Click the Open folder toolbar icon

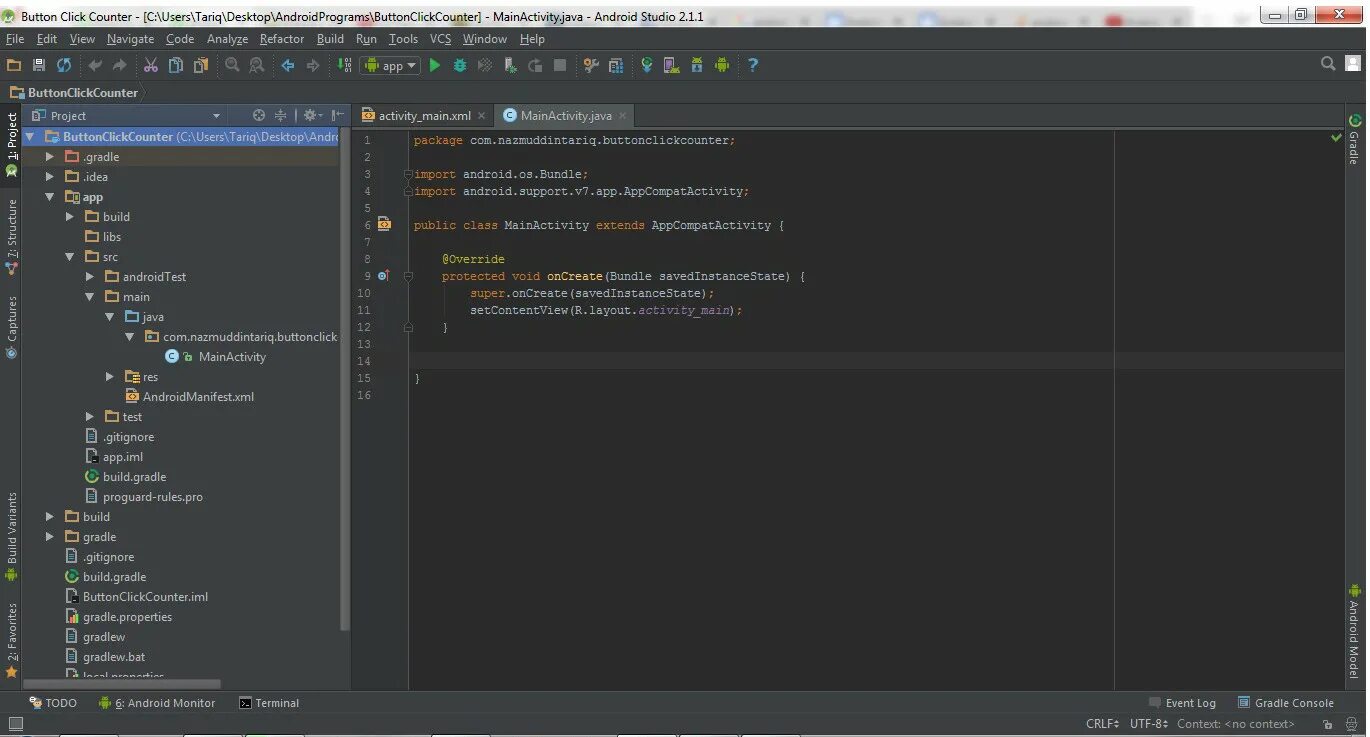tap(14, 65)
